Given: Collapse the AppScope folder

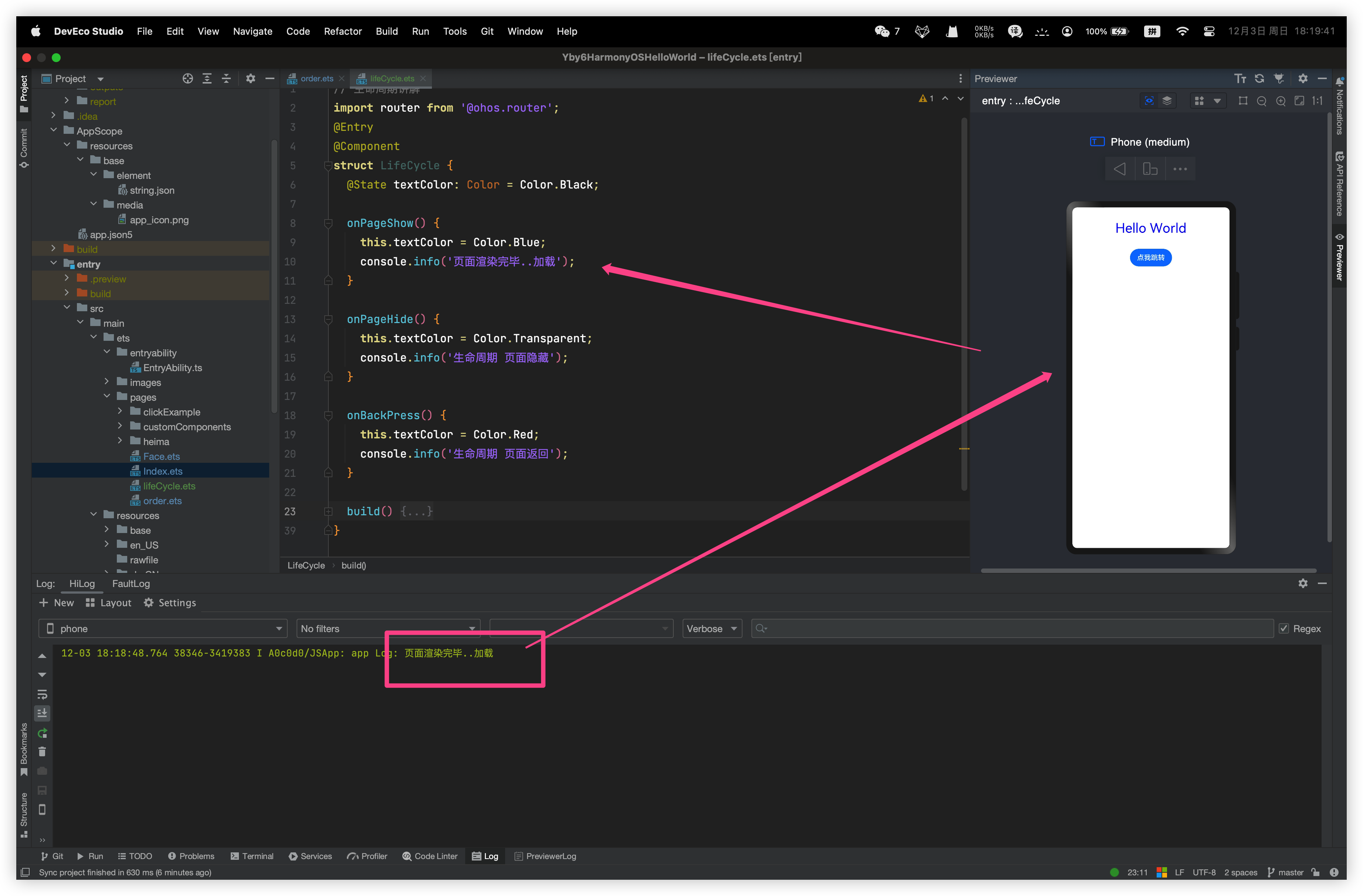Looking at the screenshot, I should 53,130.
